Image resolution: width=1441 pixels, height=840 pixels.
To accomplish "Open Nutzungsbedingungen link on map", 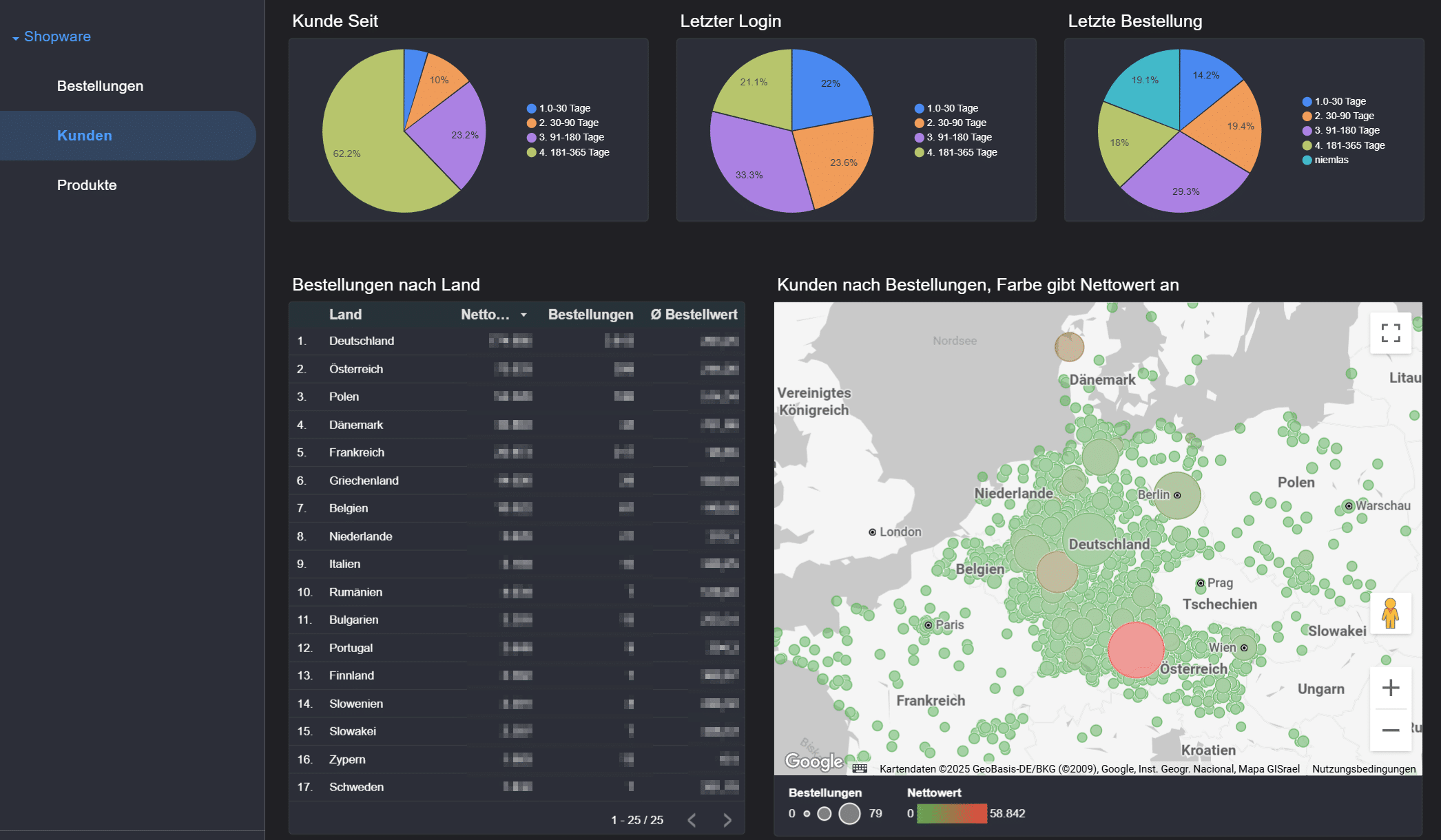I will [x=1363, y=769].
